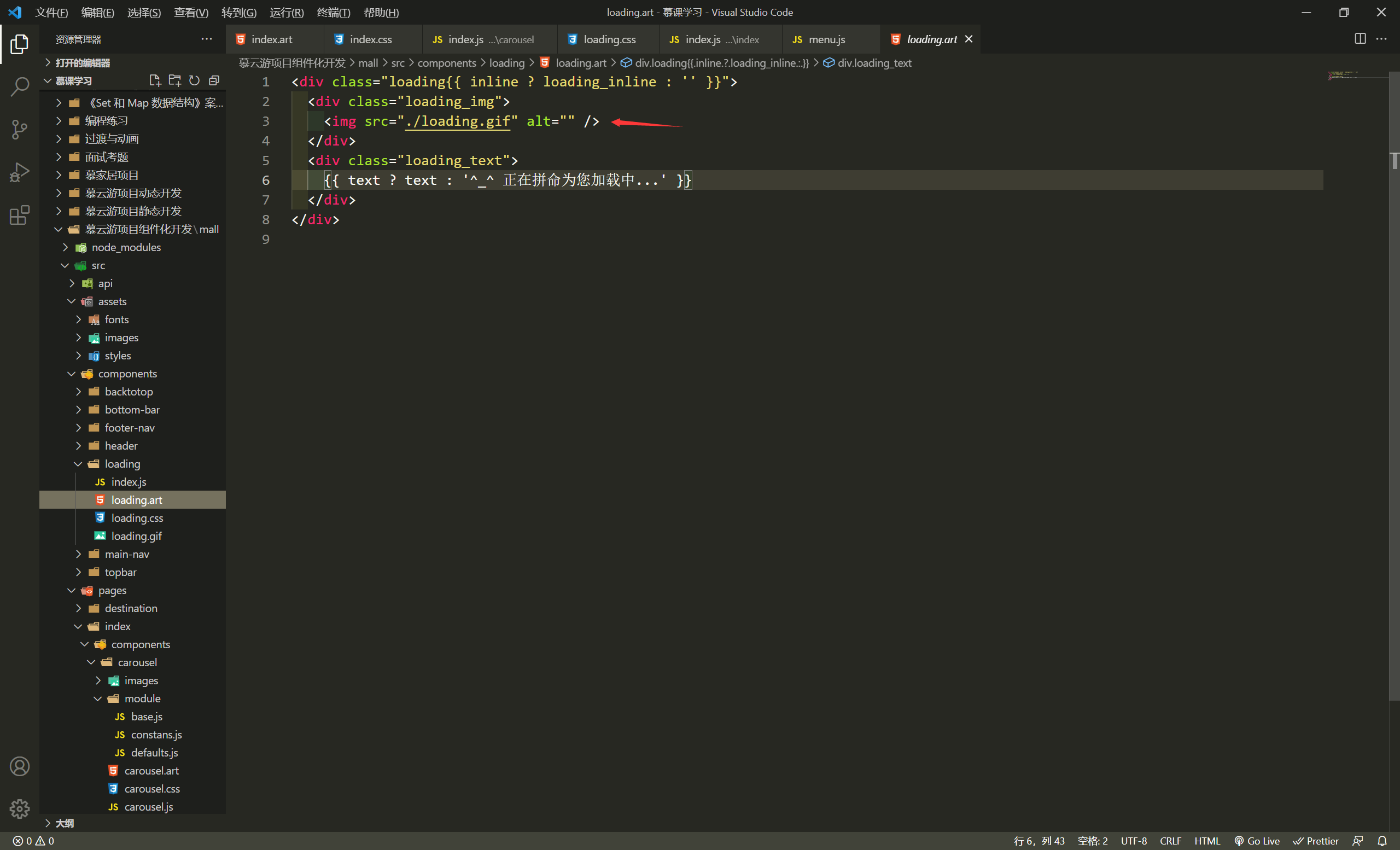Close the loading.art tab
This screenshot has height=850, width=1400.
[969, 39]
